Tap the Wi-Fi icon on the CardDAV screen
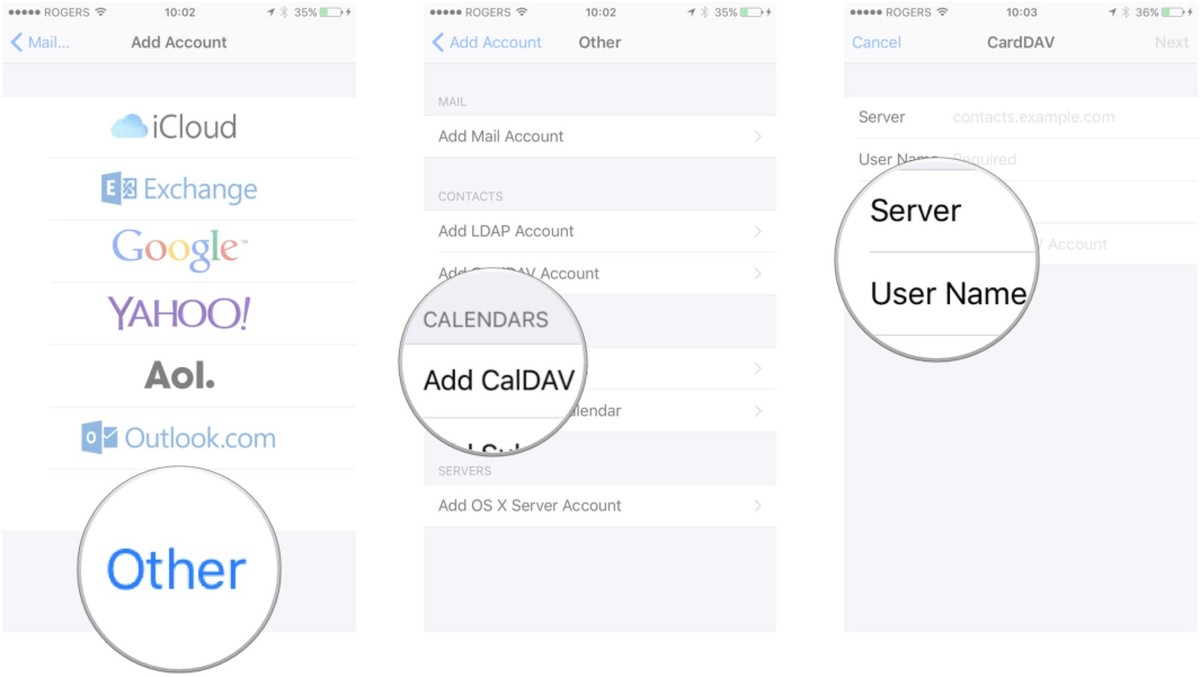The width and height of the screenshot is (1200, 677). coord(941,12)
